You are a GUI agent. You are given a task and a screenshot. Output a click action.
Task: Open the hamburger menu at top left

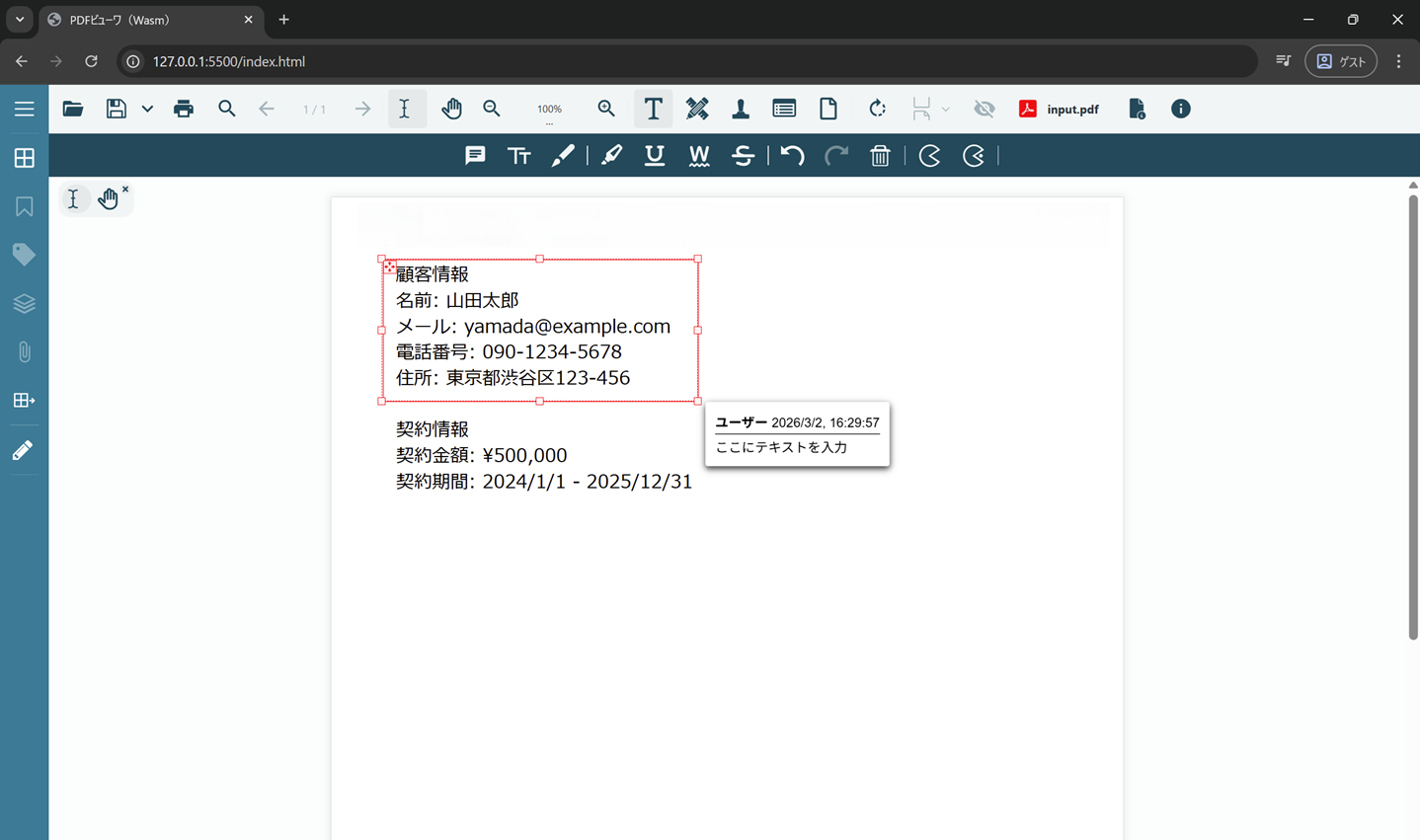coord(24,109)
